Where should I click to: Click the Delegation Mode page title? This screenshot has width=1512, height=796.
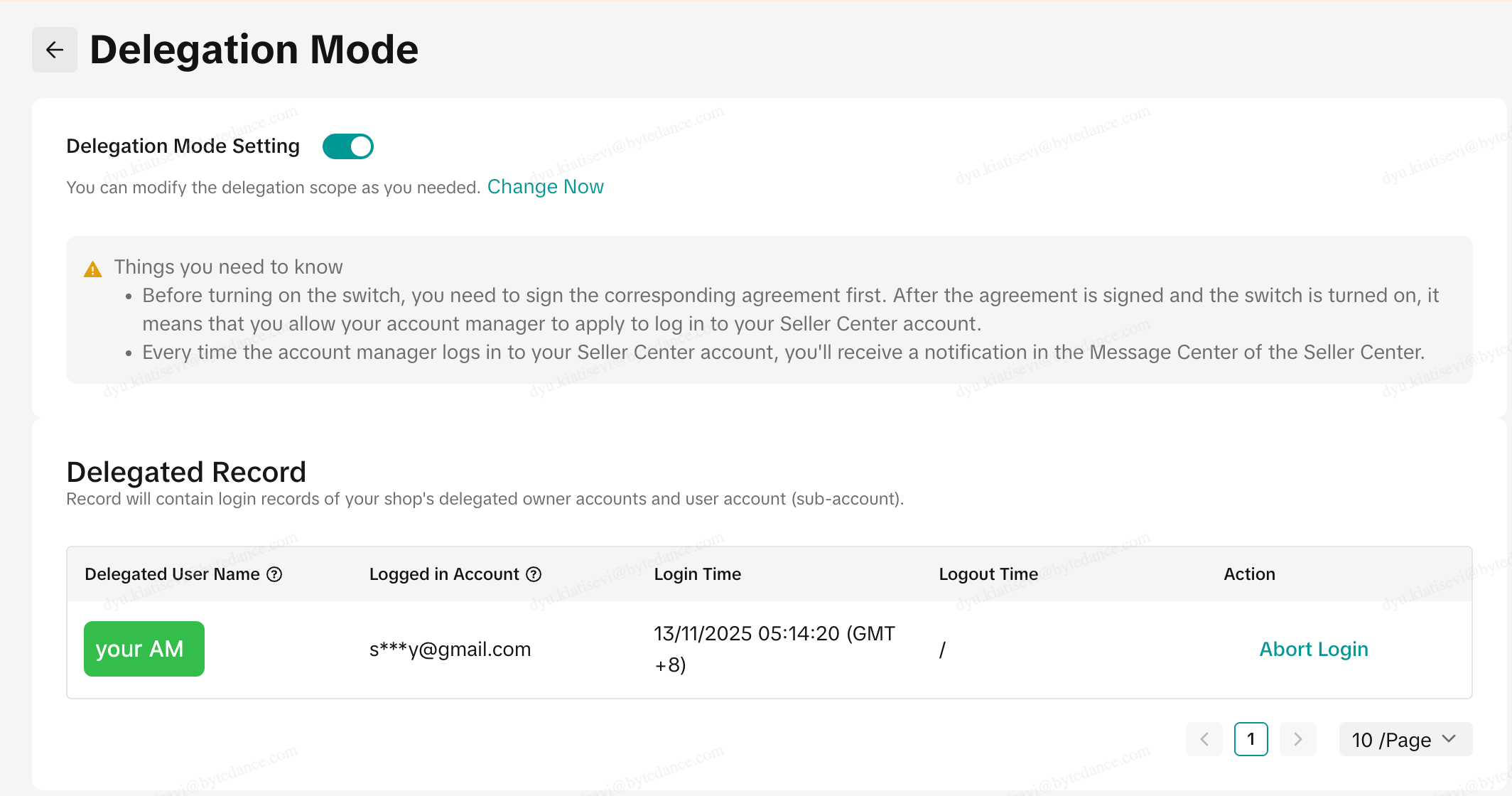pyautogui.click(x=254, y=50)
